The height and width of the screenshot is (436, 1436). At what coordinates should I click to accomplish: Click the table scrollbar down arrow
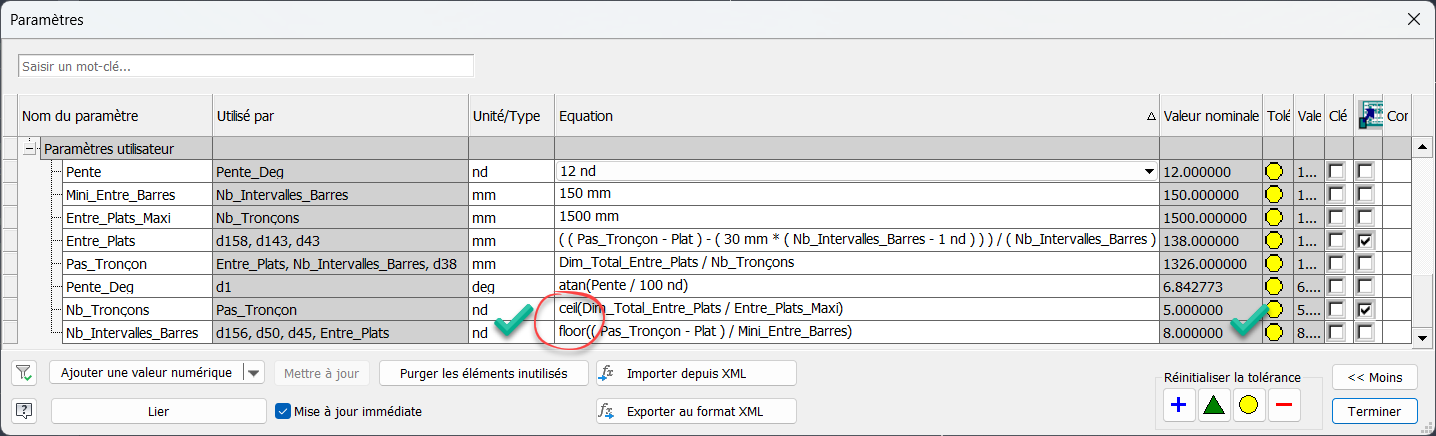tap(1422, 338)
